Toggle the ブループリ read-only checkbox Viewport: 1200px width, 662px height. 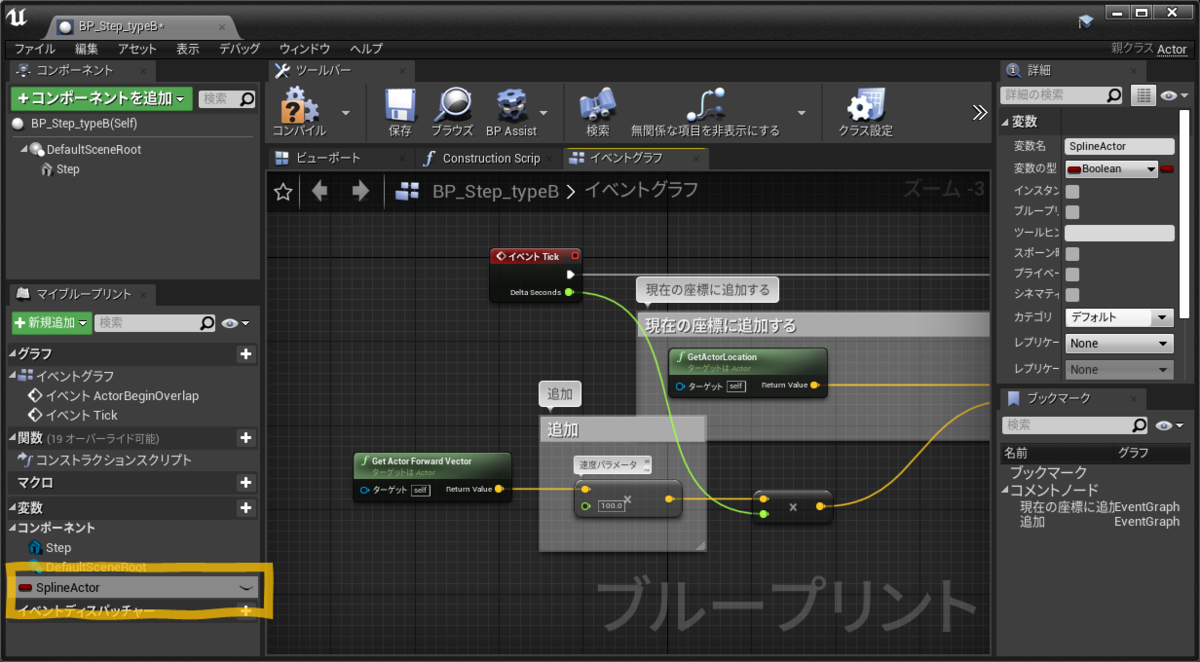point(1072,212)
